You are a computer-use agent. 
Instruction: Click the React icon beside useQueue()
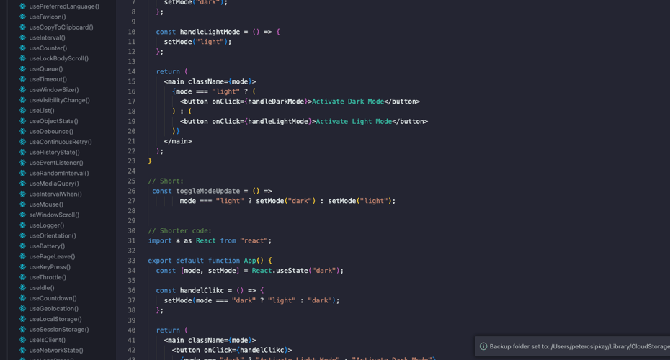click(x=23, y=69)
